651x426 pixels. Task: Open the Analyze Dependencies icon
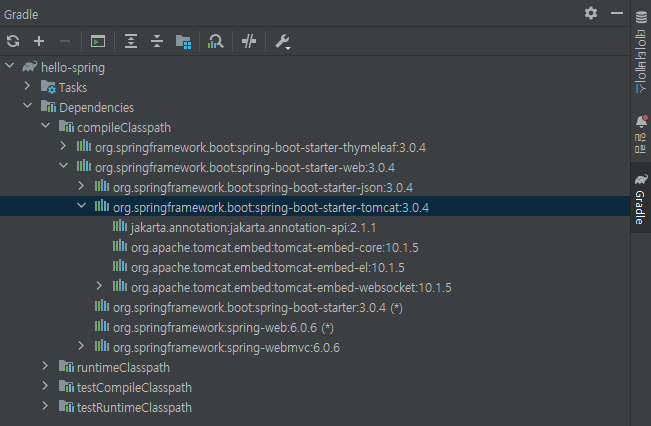pyautogui.click(x=215, y=41)
